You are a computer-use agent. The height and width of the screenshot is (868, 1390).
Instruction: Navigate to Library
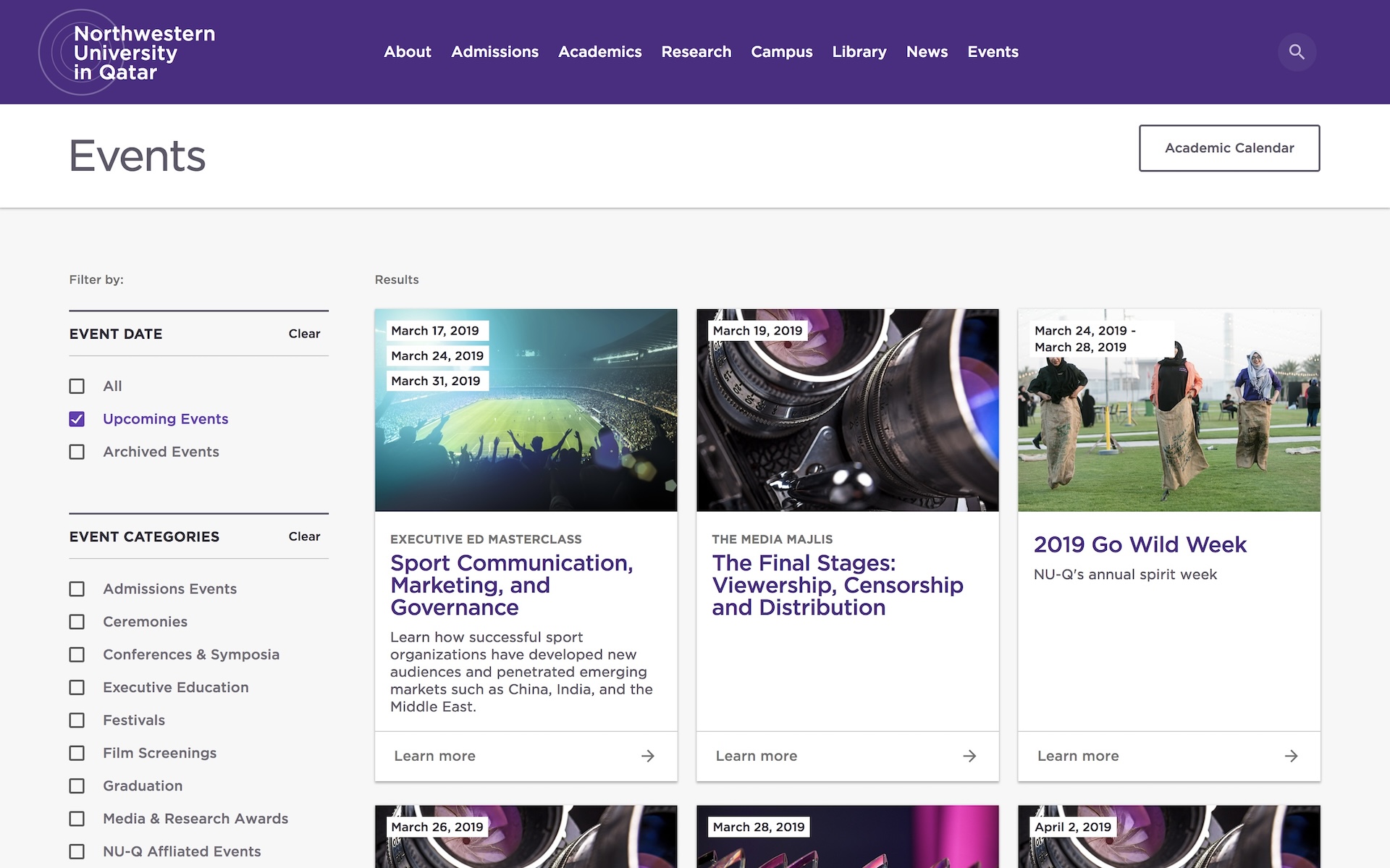859,52
